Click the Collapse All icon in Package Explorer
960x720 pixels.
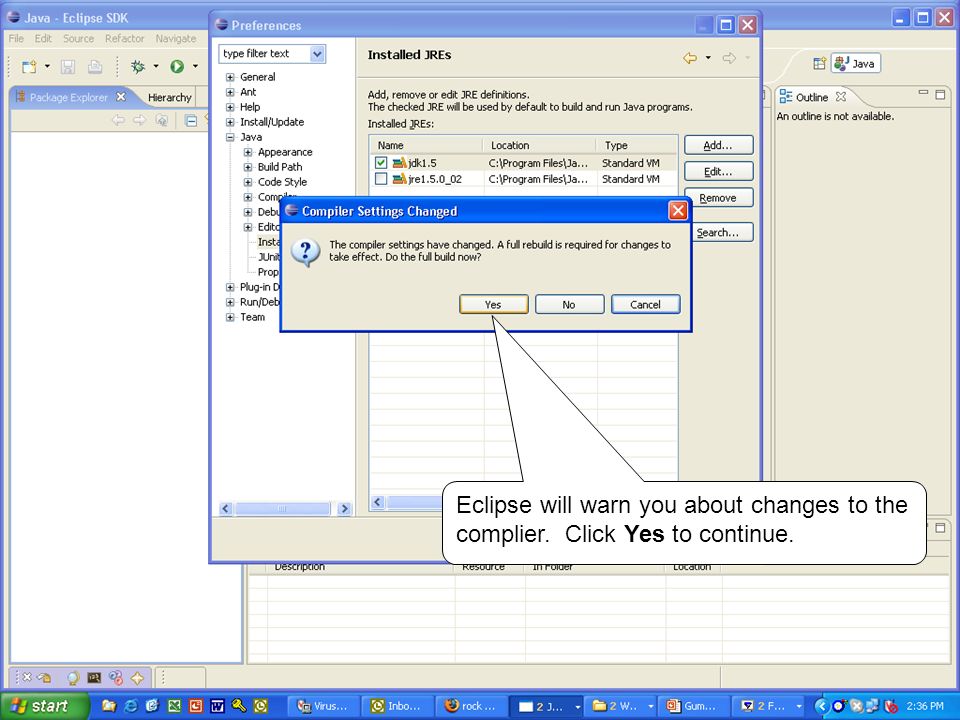[x=191, y=121]
